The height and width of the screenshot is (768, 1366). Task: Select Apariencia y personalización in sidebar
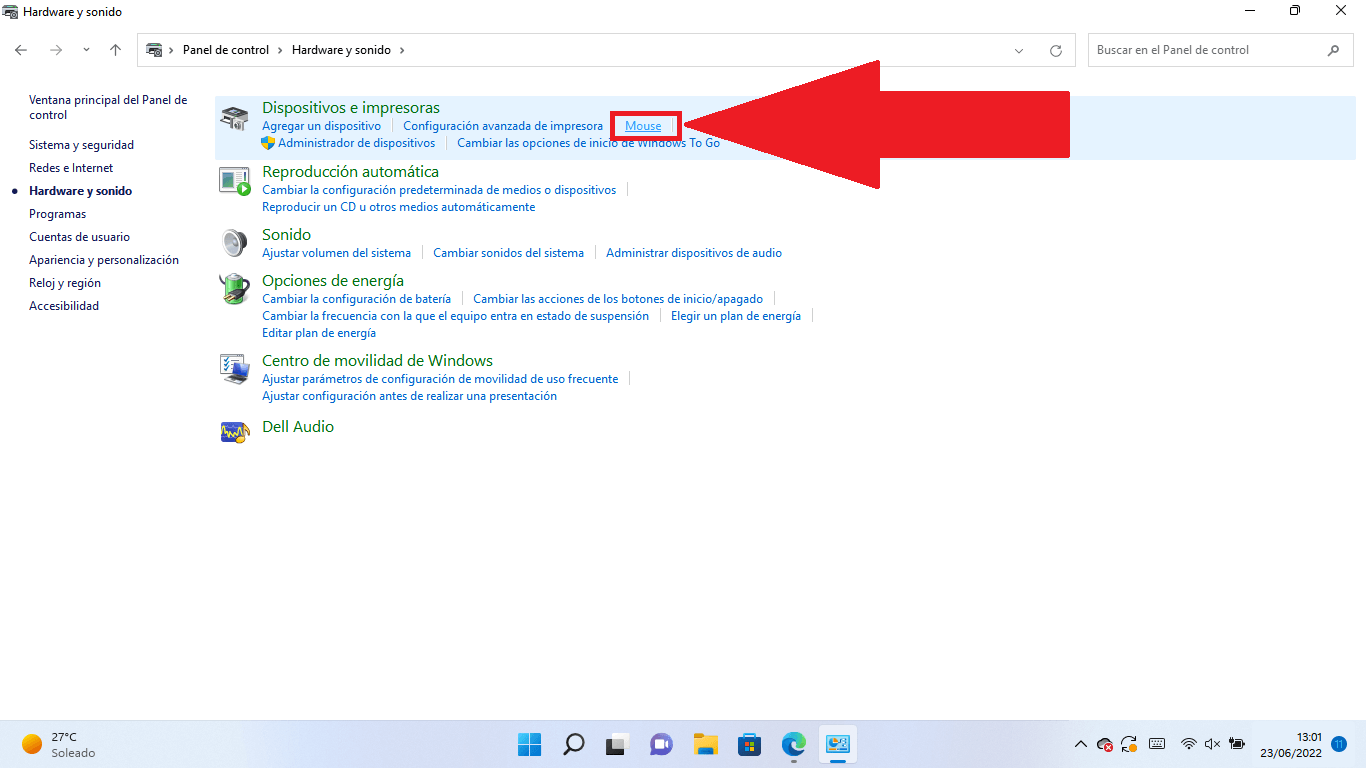pos(104,260)
